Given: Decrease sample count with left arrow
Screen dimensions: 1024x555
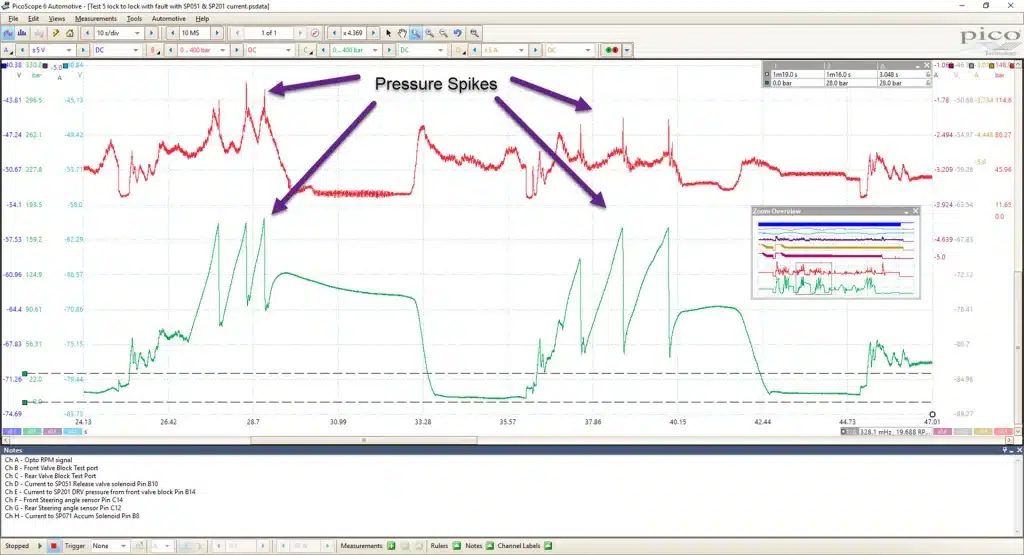Looking at the screenshot, I should tap(172, 33).
